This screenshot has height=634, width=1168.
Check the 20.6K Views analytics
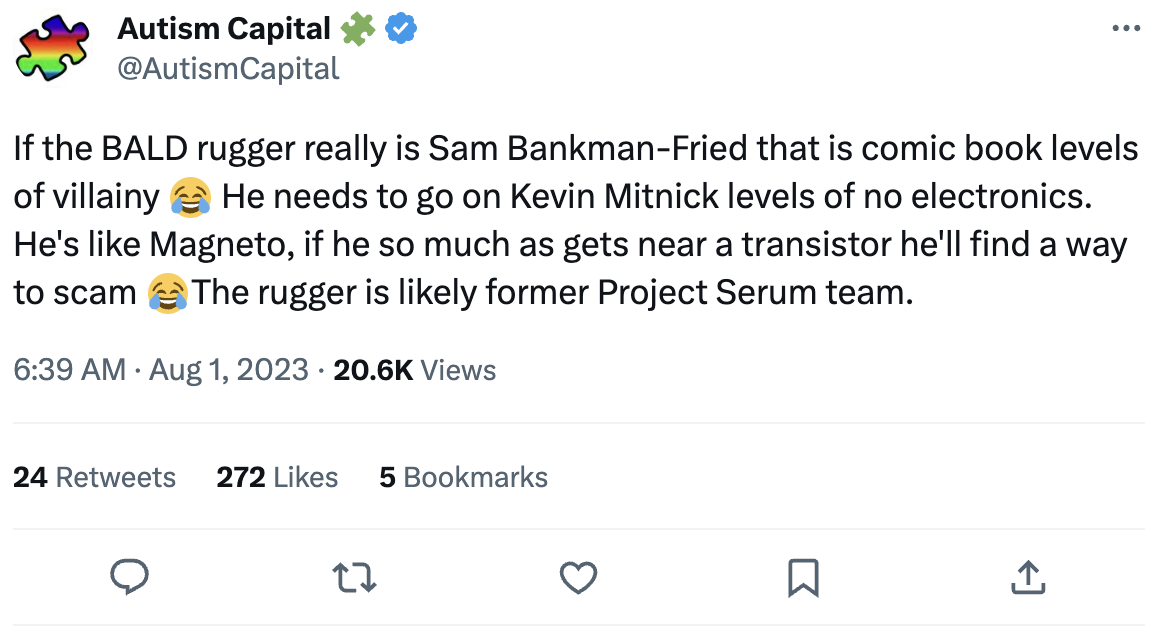coord(414,370)
